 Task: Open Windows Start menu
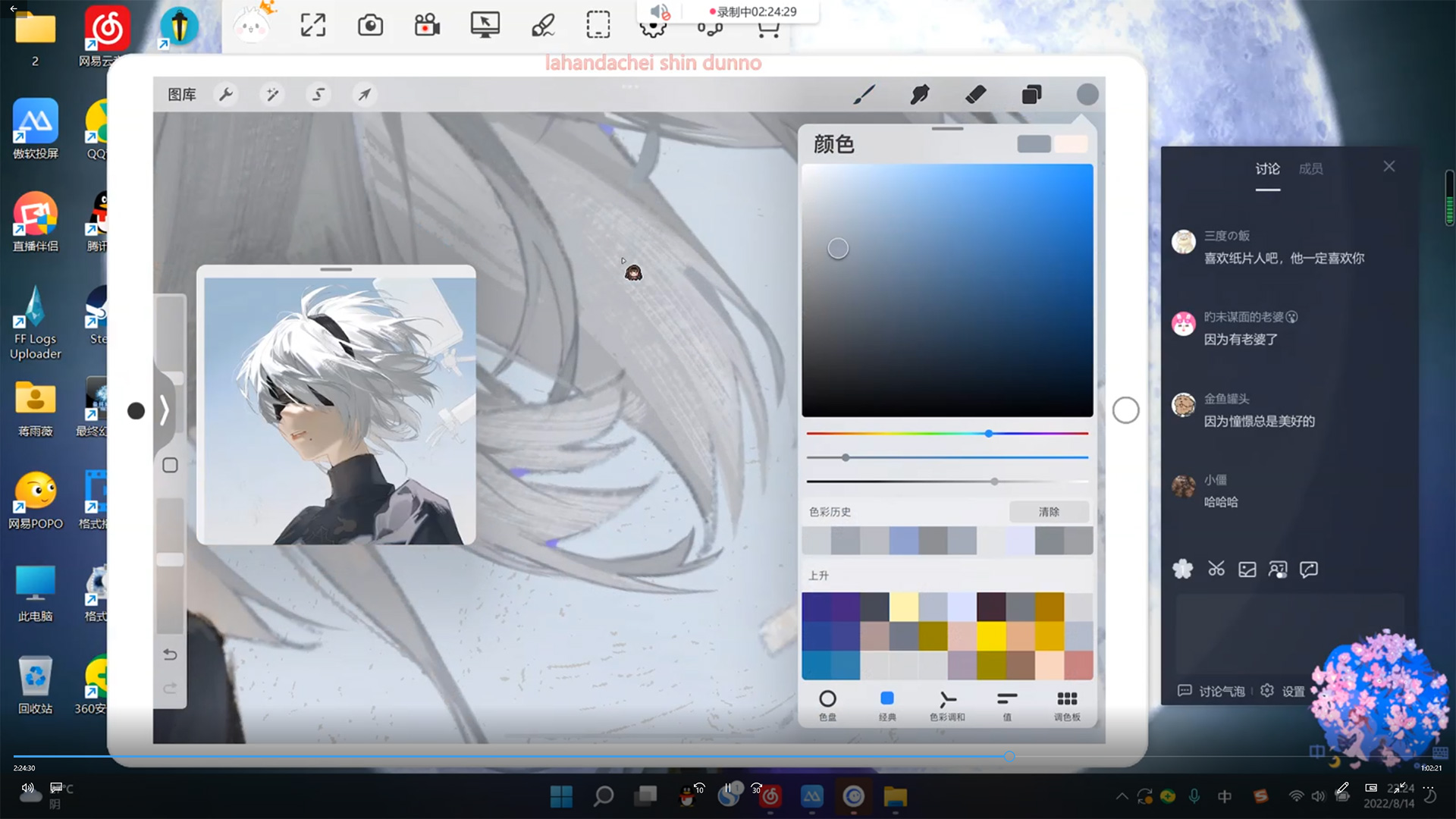coord(561,796)
